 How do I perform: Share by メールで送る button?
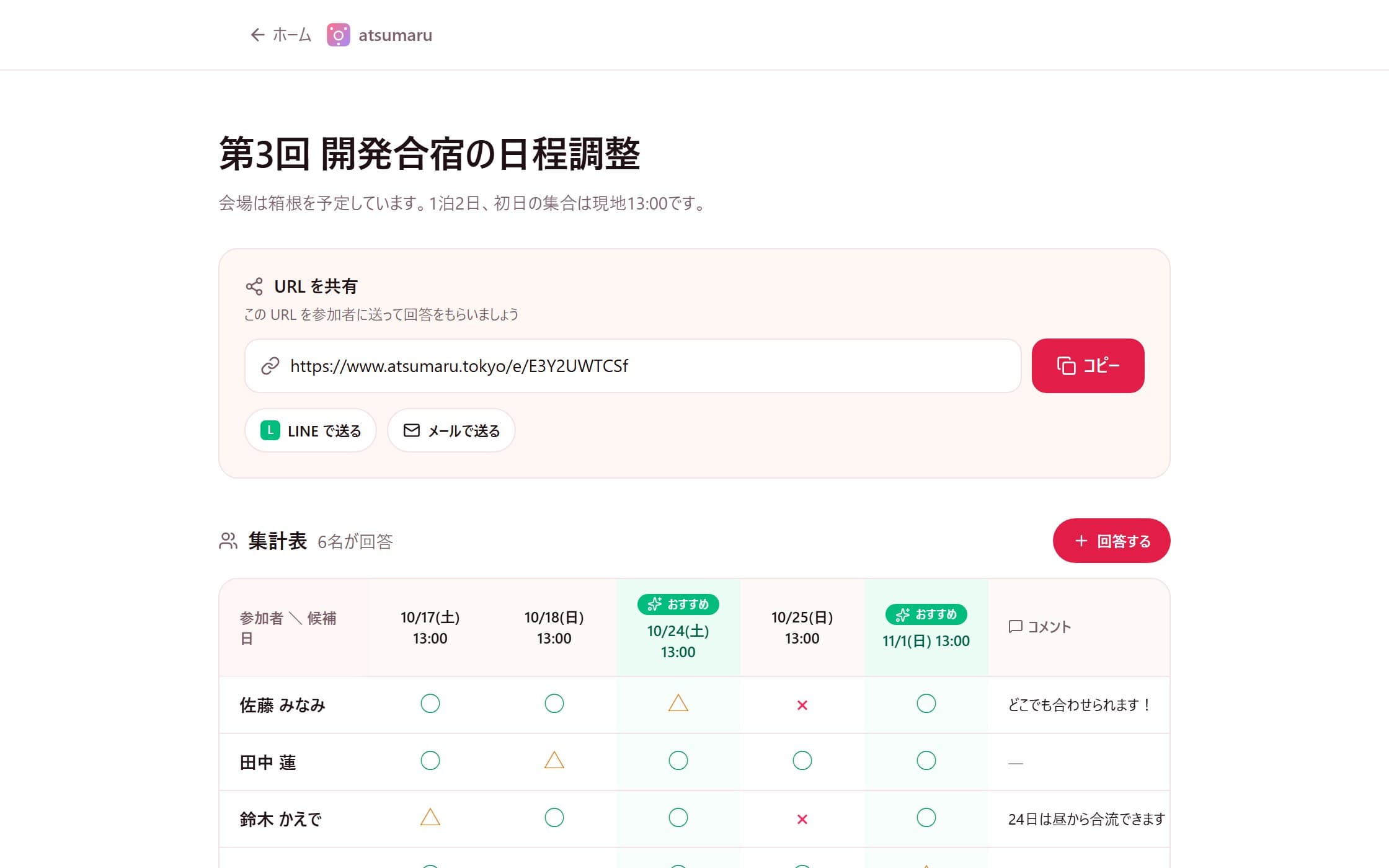tap(451, 430)
